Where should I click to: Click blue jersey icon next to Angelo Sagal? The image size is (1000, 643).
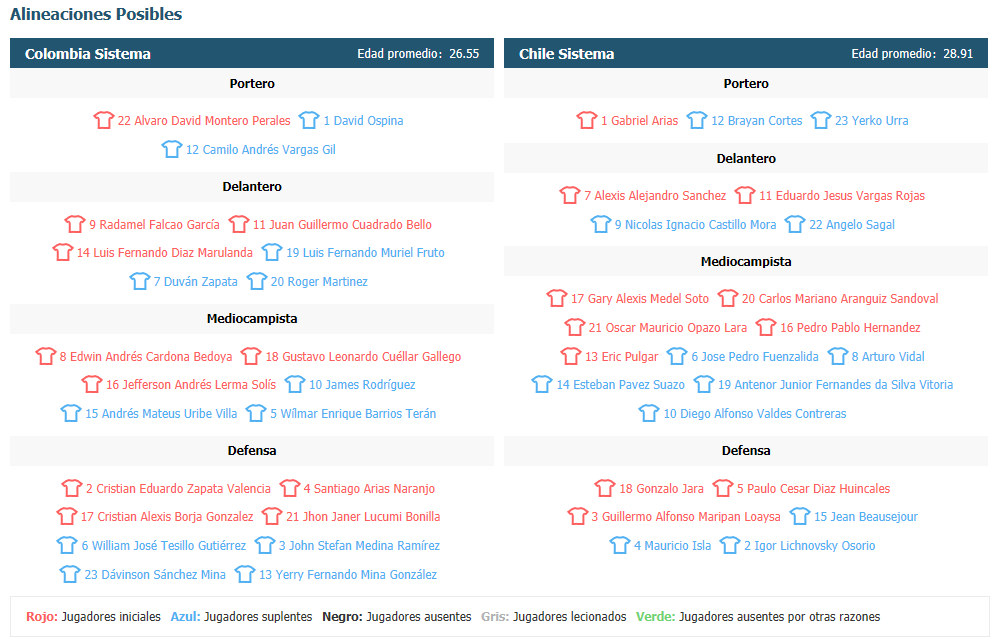click(x=795, y=224)
